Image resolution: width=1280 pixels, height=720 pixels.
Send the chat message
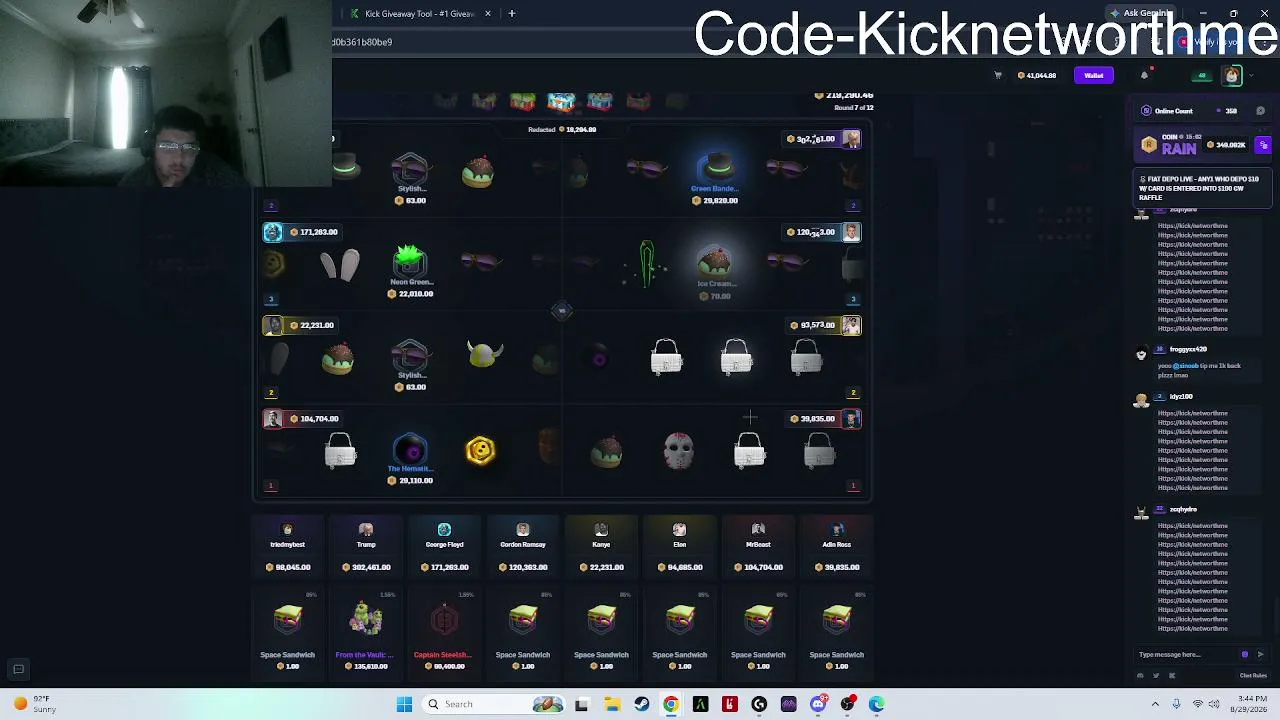[x=1260, y=654]
